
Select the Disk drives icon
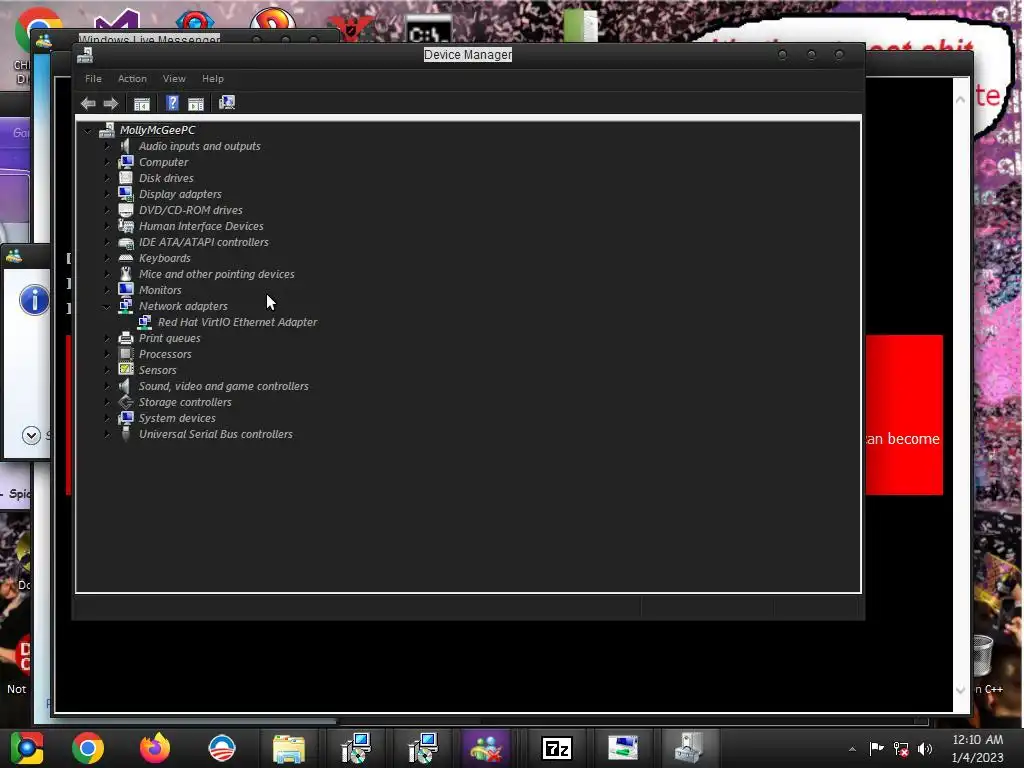pos(125,178)
